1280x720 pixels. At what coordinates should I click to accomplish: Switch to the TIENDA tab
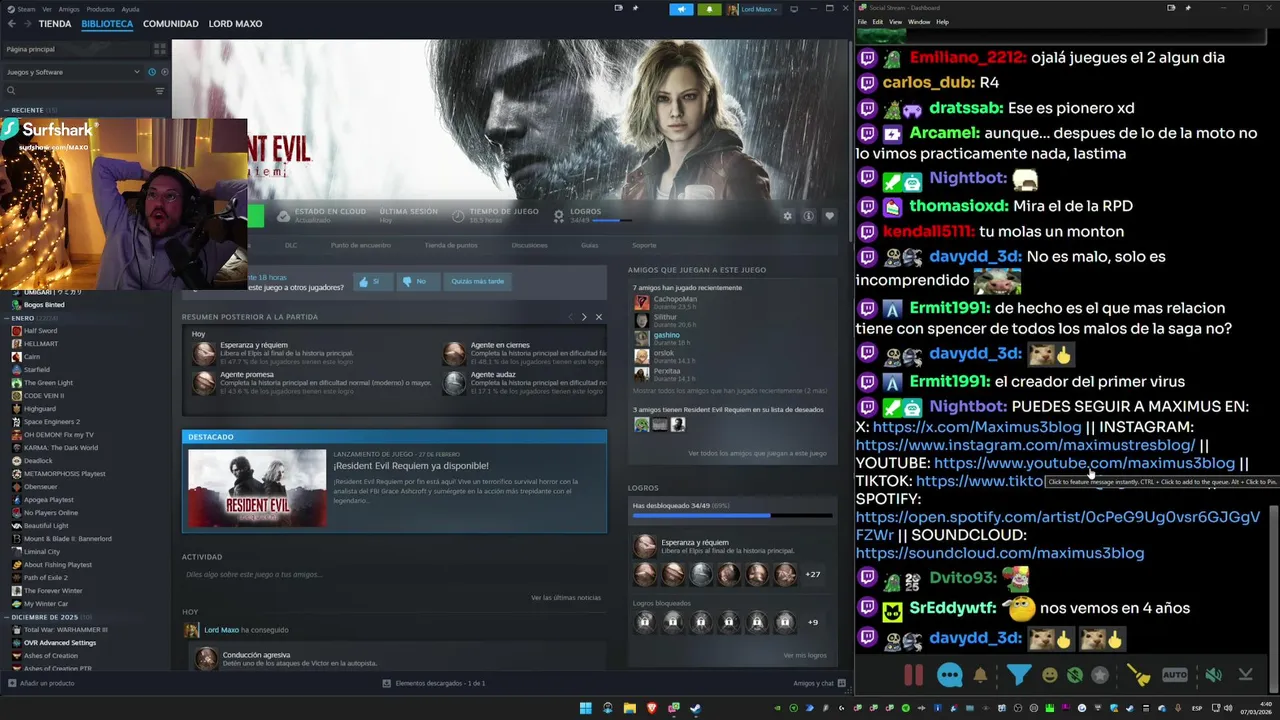(54, 23)
